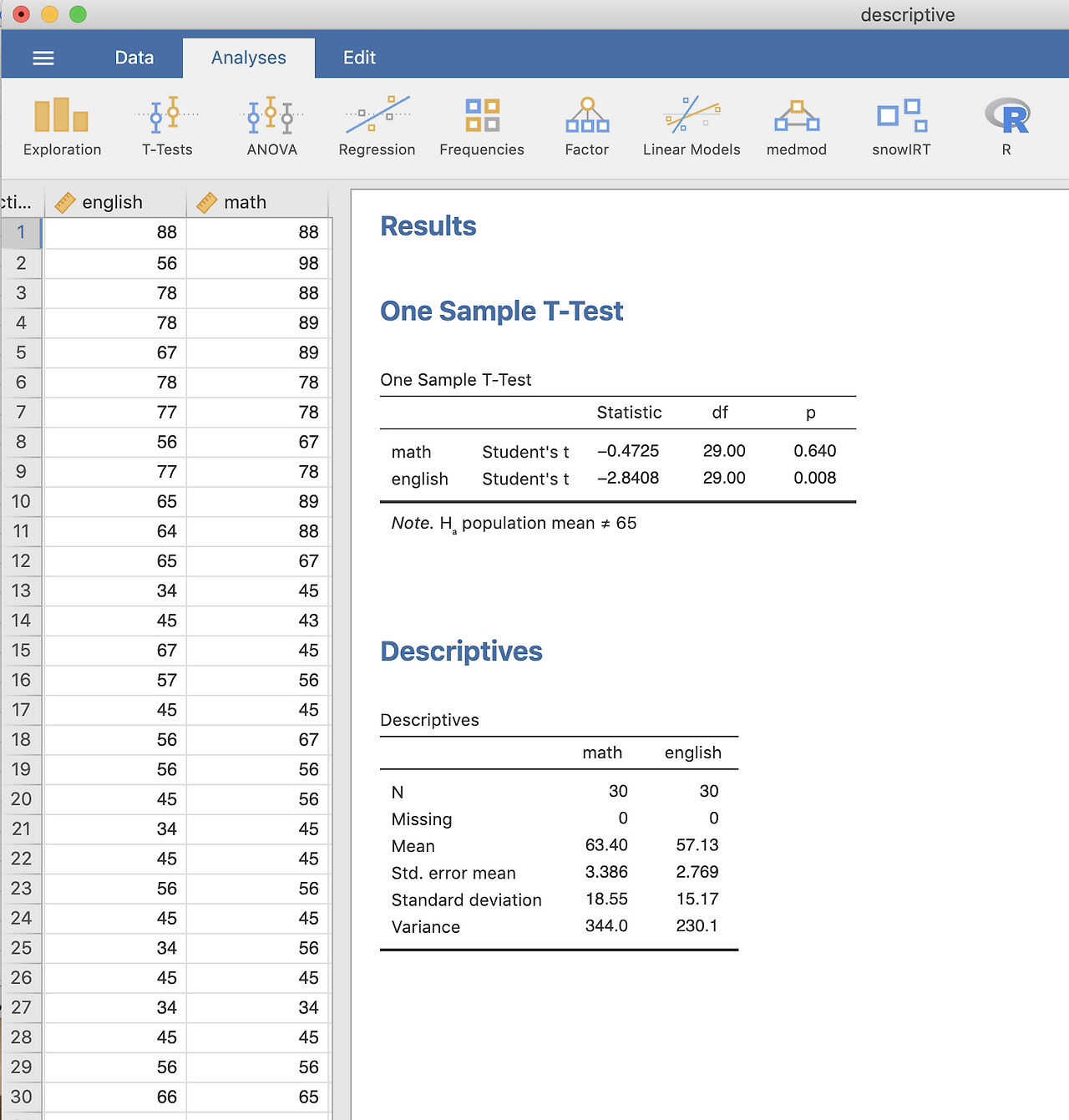Open the R module icon
Screen dimensions: 1069x1120
tap(1006, 127)
